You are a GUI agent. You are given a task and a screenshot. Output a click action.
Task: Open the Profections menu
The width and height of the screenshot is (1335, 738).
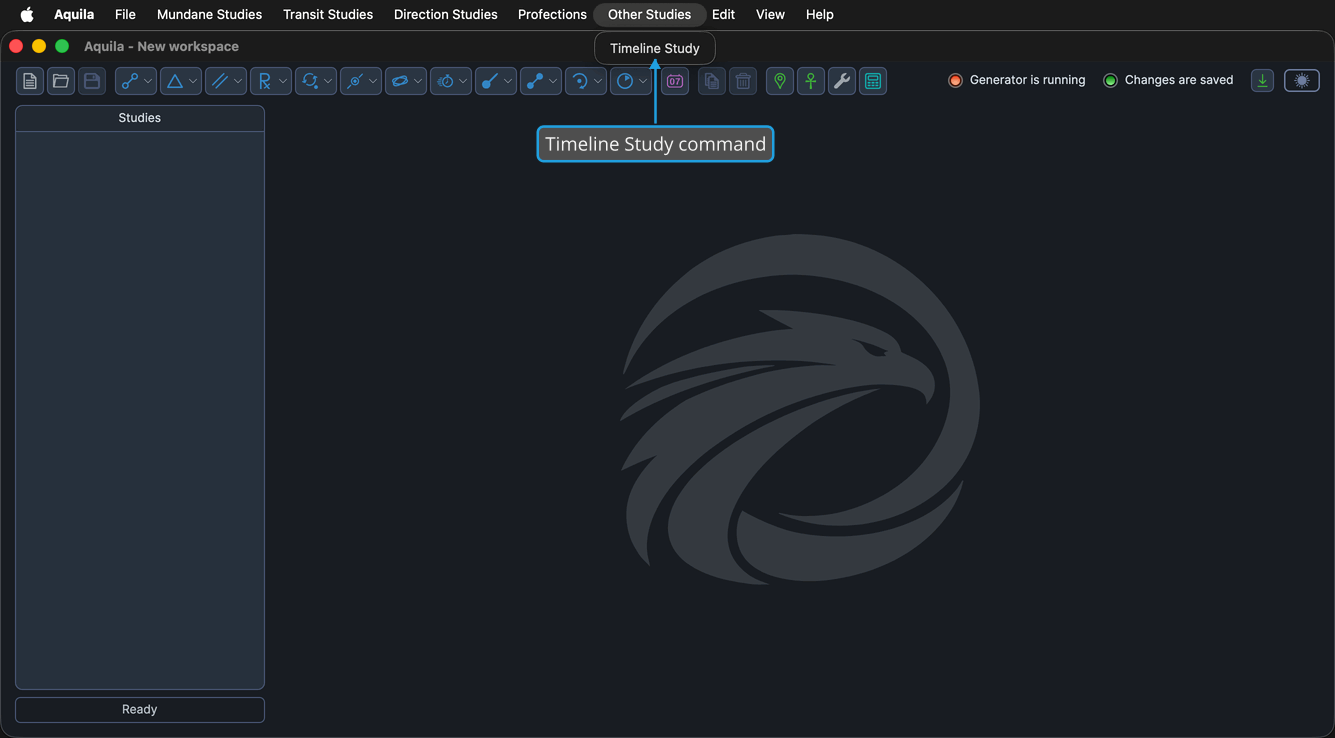(552, 14)
